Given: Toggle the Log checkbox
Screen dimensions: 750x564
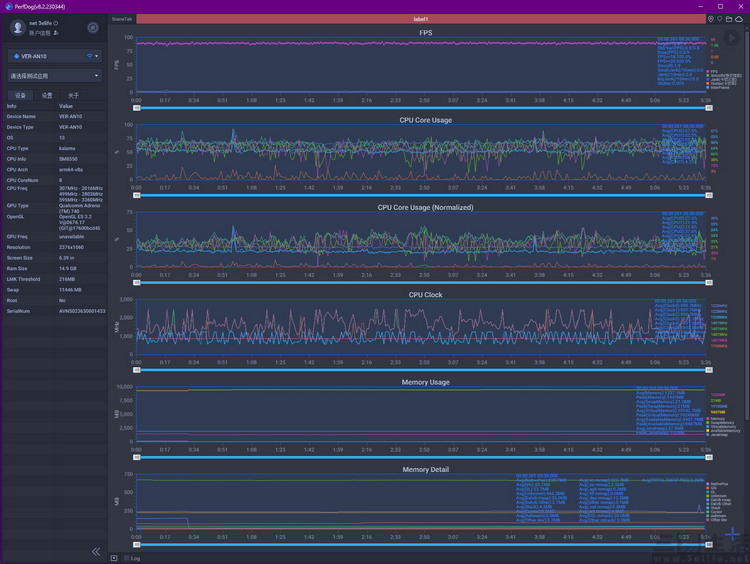Looking at the screenshot, I should coord(127,558).
